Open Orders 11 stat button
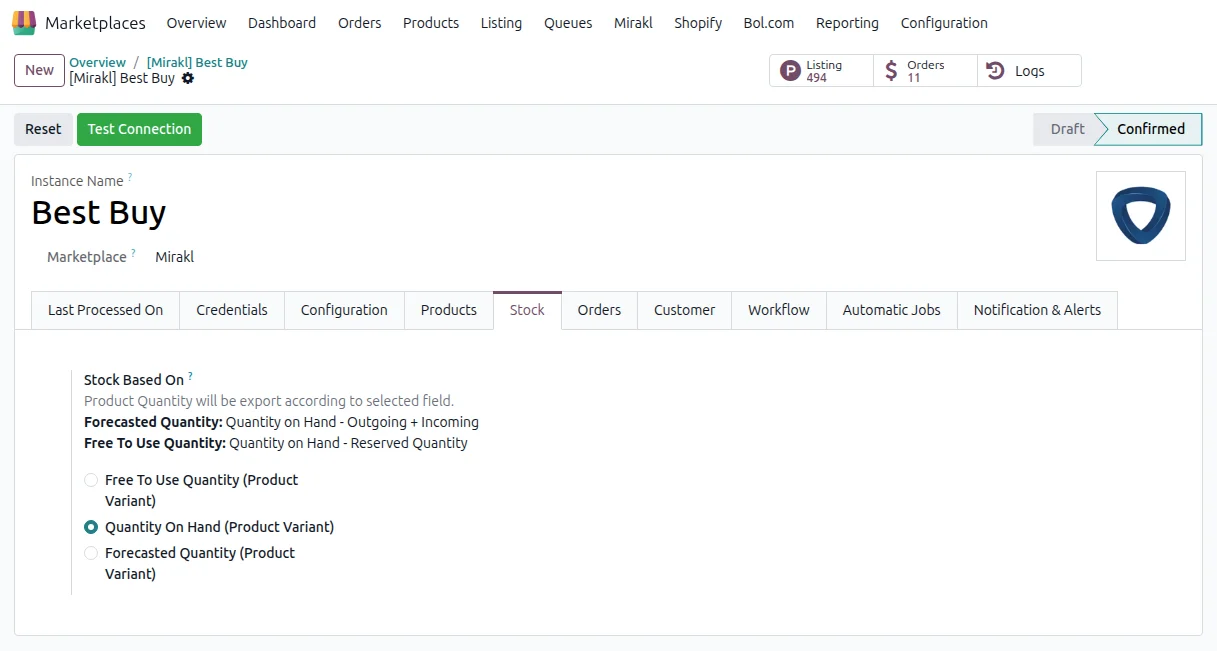 925,71
